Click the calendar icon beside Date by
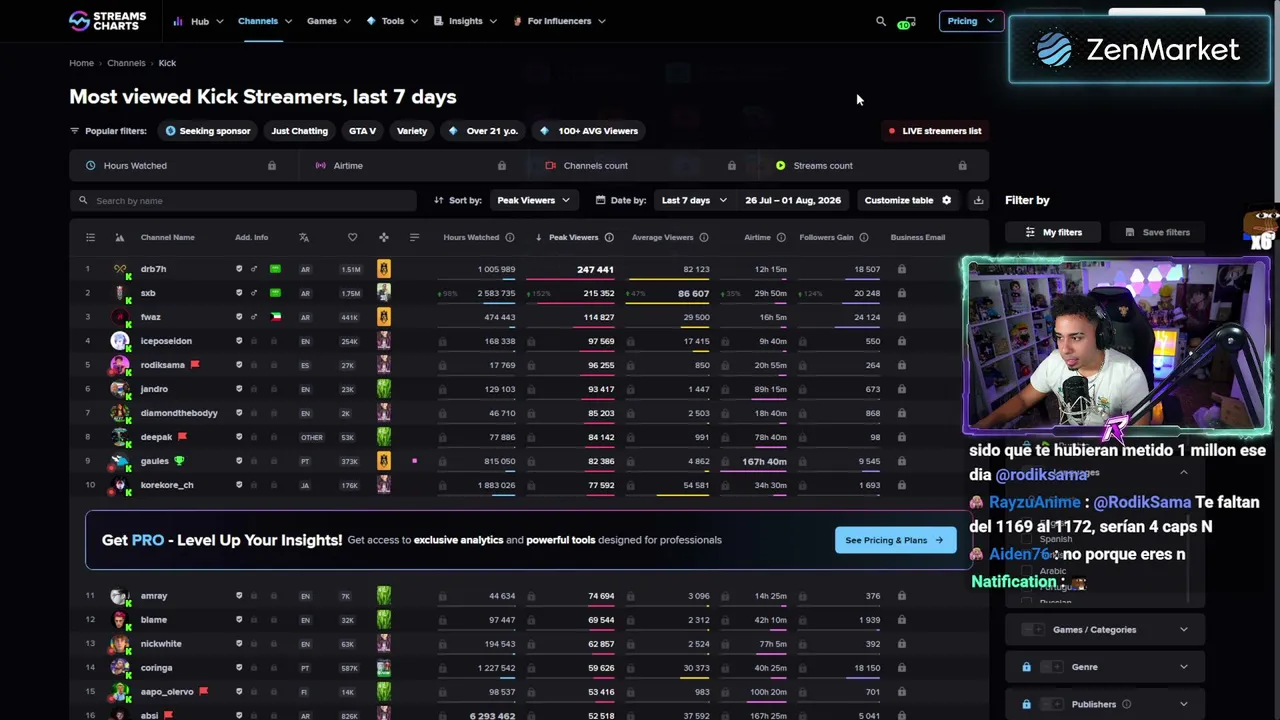 [x=600, y=200]
